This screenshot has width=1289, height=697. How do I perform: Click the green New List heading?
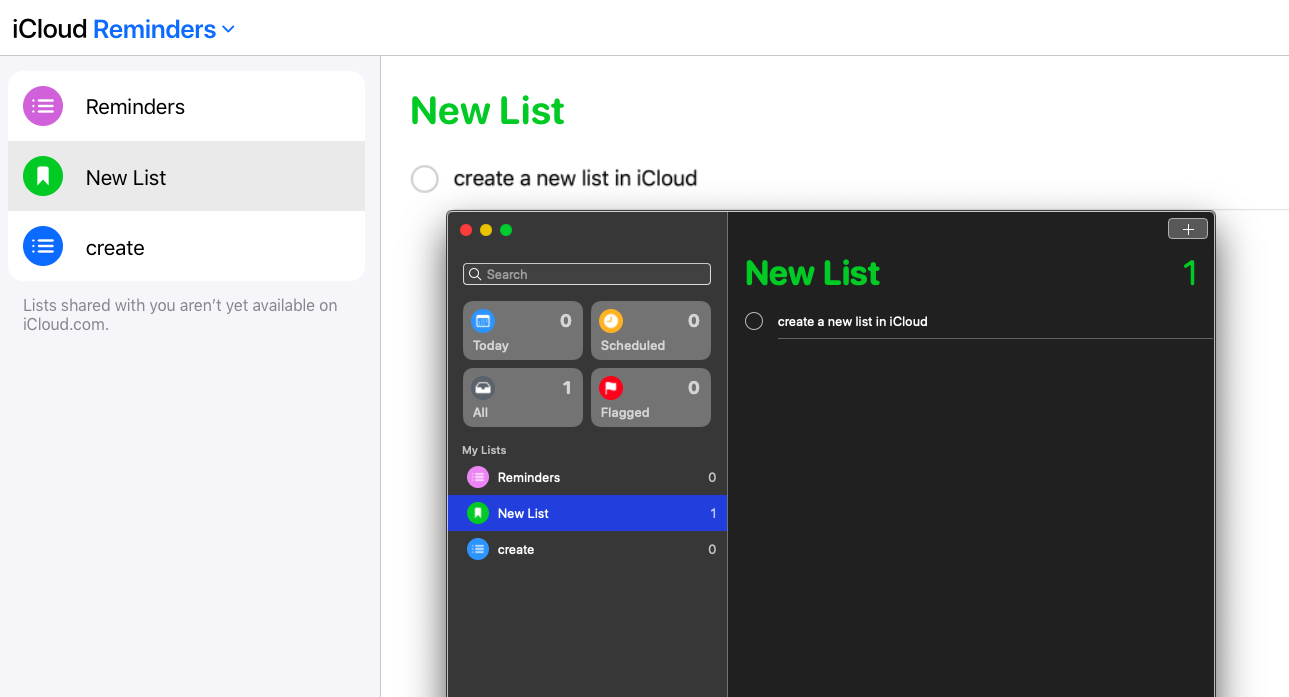(486, 110)
